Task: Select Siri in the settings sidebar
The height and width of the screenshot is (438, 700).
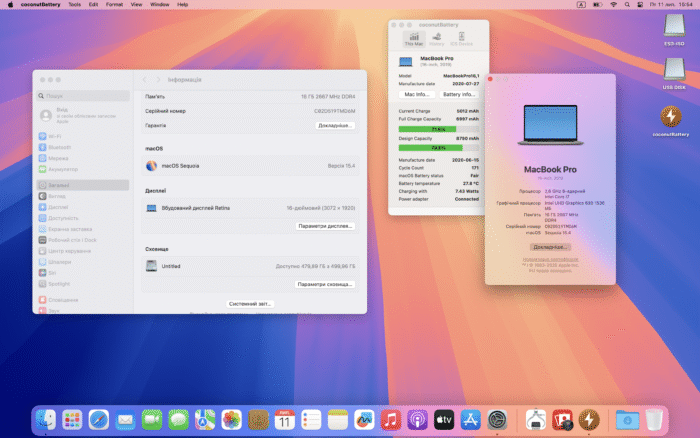Action: [83, 273]
